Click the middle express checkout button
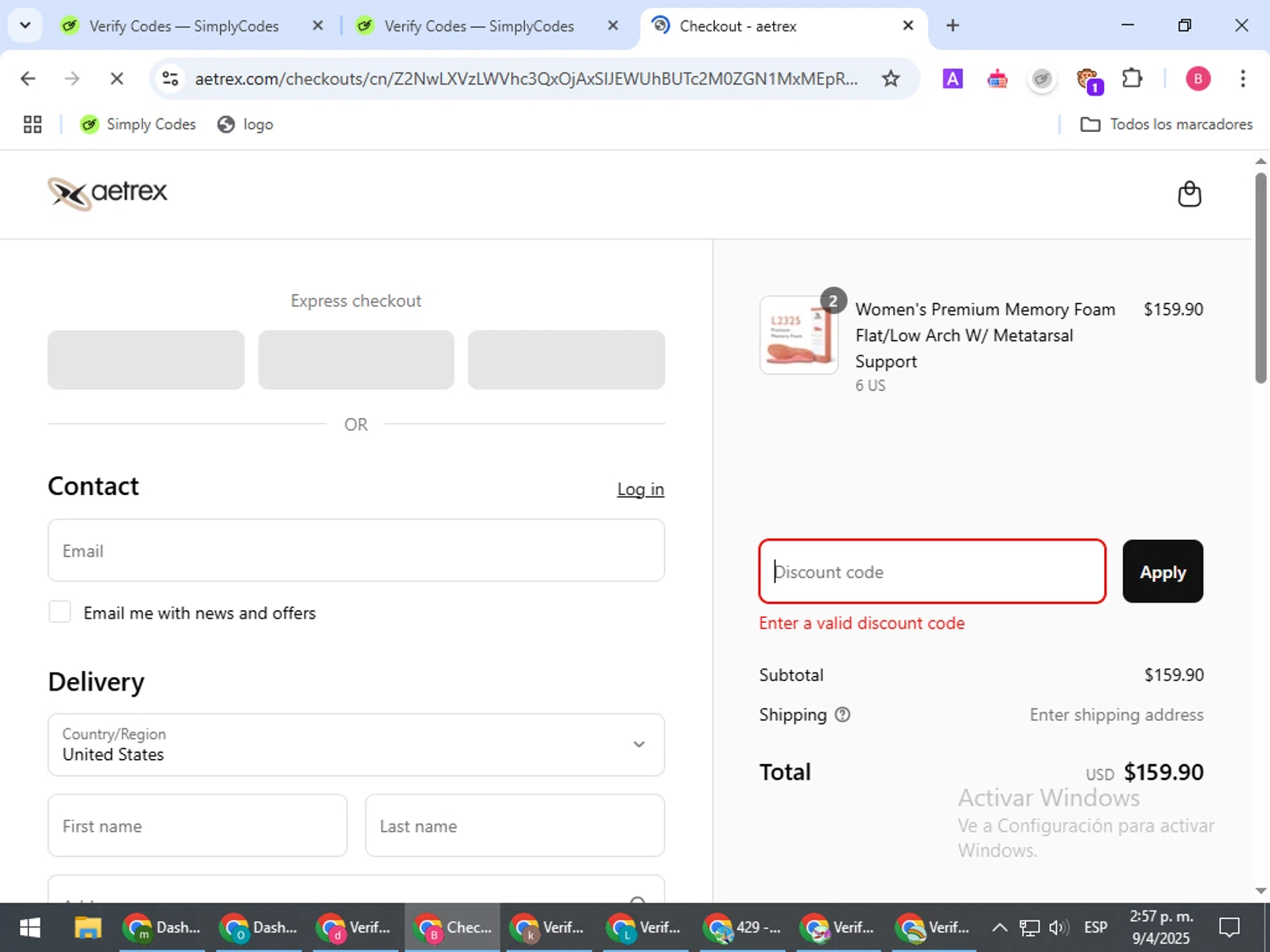The image size is (1270, 952). (x=356, y=360)
